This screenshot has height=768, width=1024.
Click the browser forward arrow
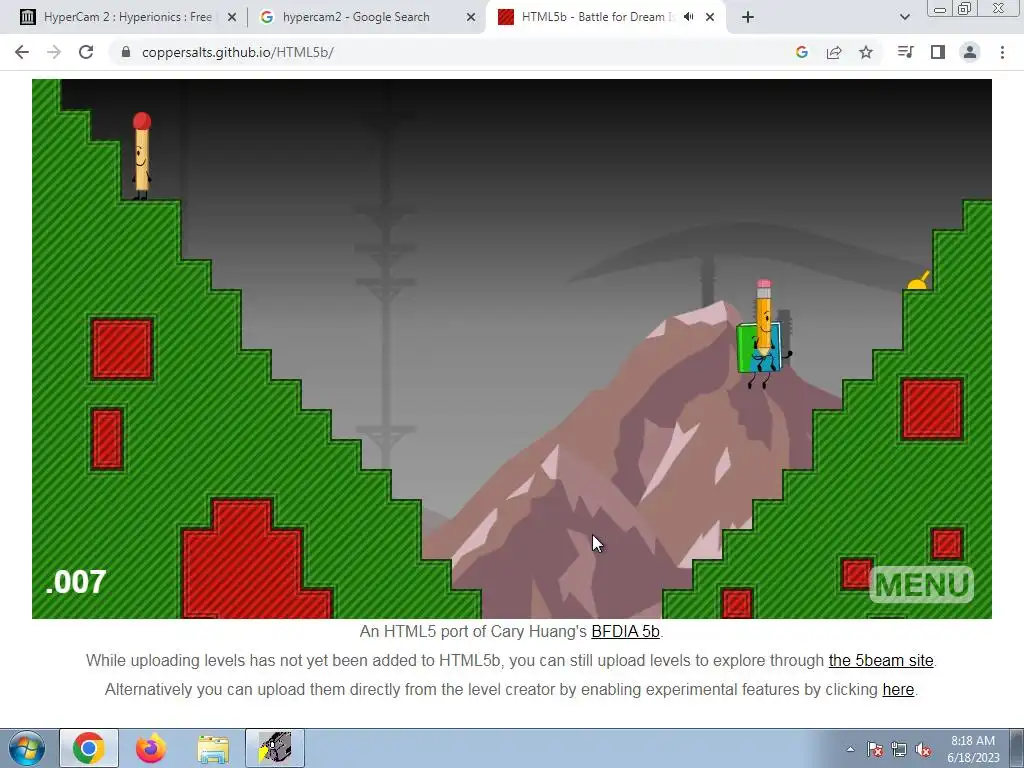54,52
